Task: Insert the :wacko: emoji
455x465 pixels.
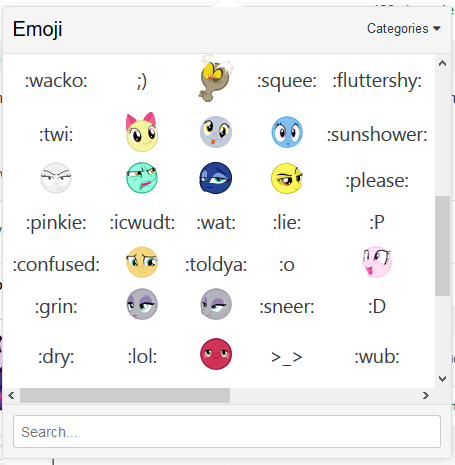Action: (56, 81)
